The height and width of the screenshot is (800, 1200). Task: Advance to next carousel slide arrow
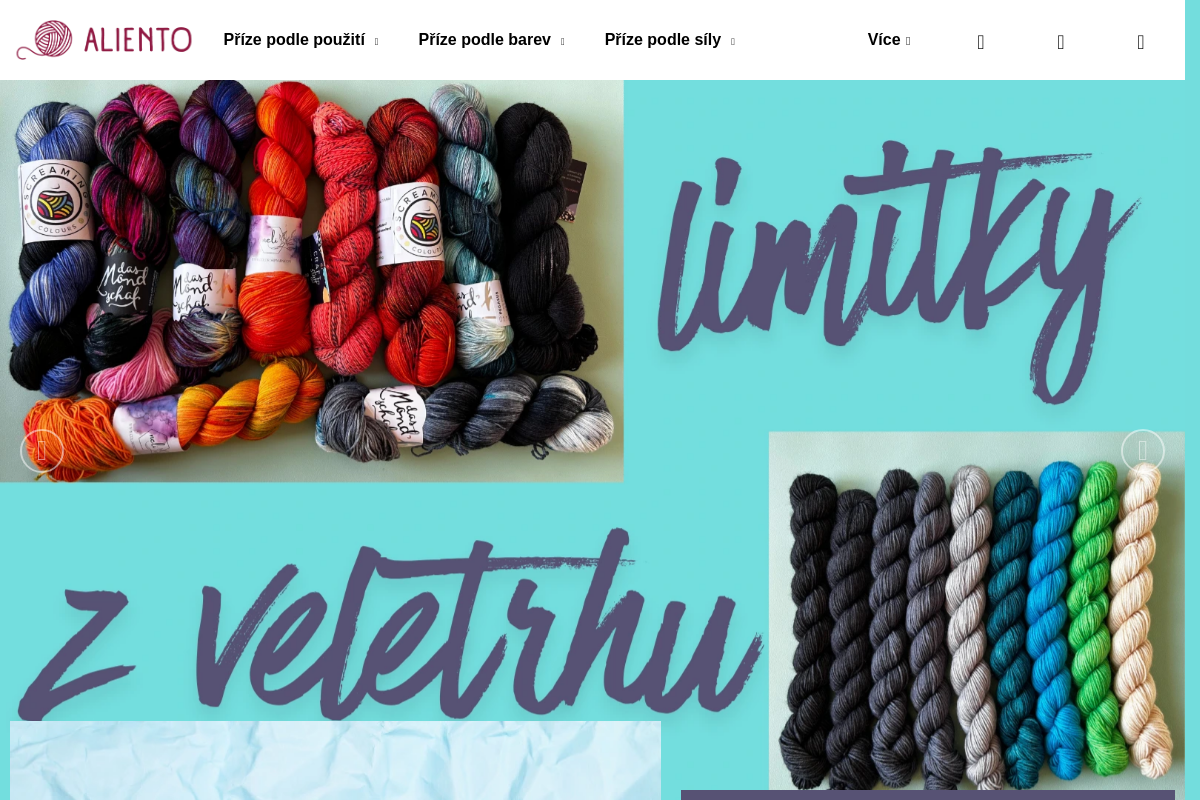coord(1143,451)
